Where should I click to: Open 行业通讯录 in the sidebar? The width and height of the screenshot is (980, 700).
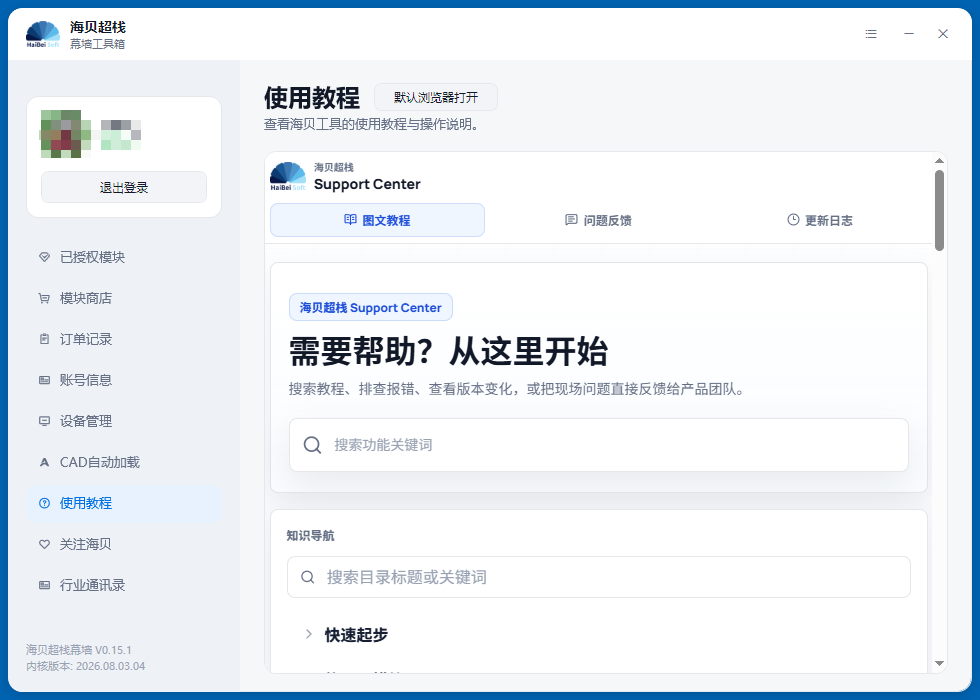[124, 585]
